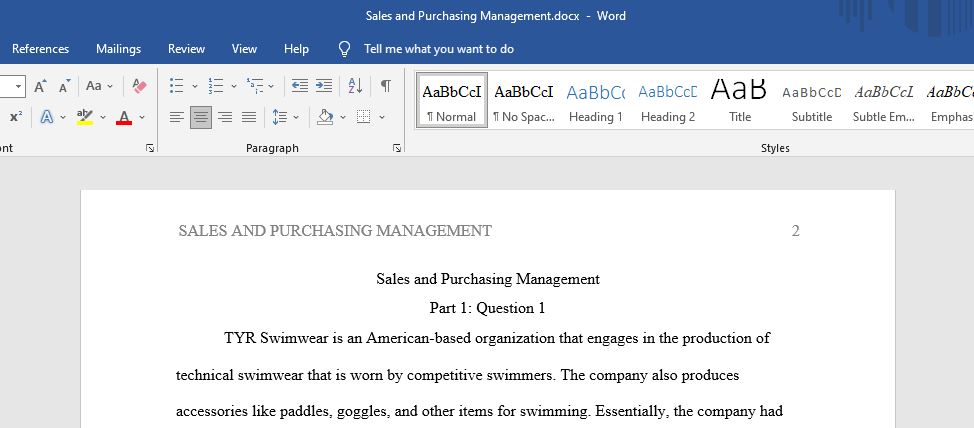974x428 pixels.
Task: Sort text alphabetically A to Z
Action: (355, 86)
